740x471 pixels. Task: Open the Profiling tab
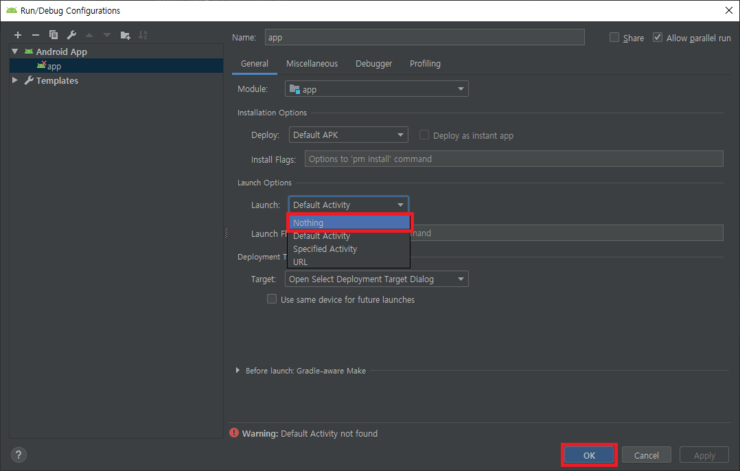[x=425, y=63]
